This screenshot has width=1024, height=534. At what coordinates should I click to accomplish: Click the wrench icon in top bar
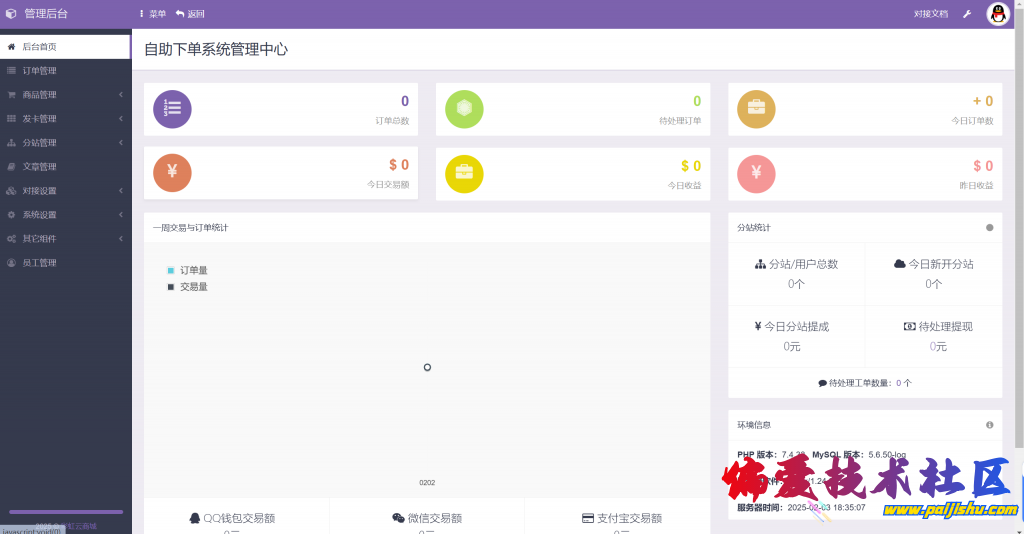point(966,14)
